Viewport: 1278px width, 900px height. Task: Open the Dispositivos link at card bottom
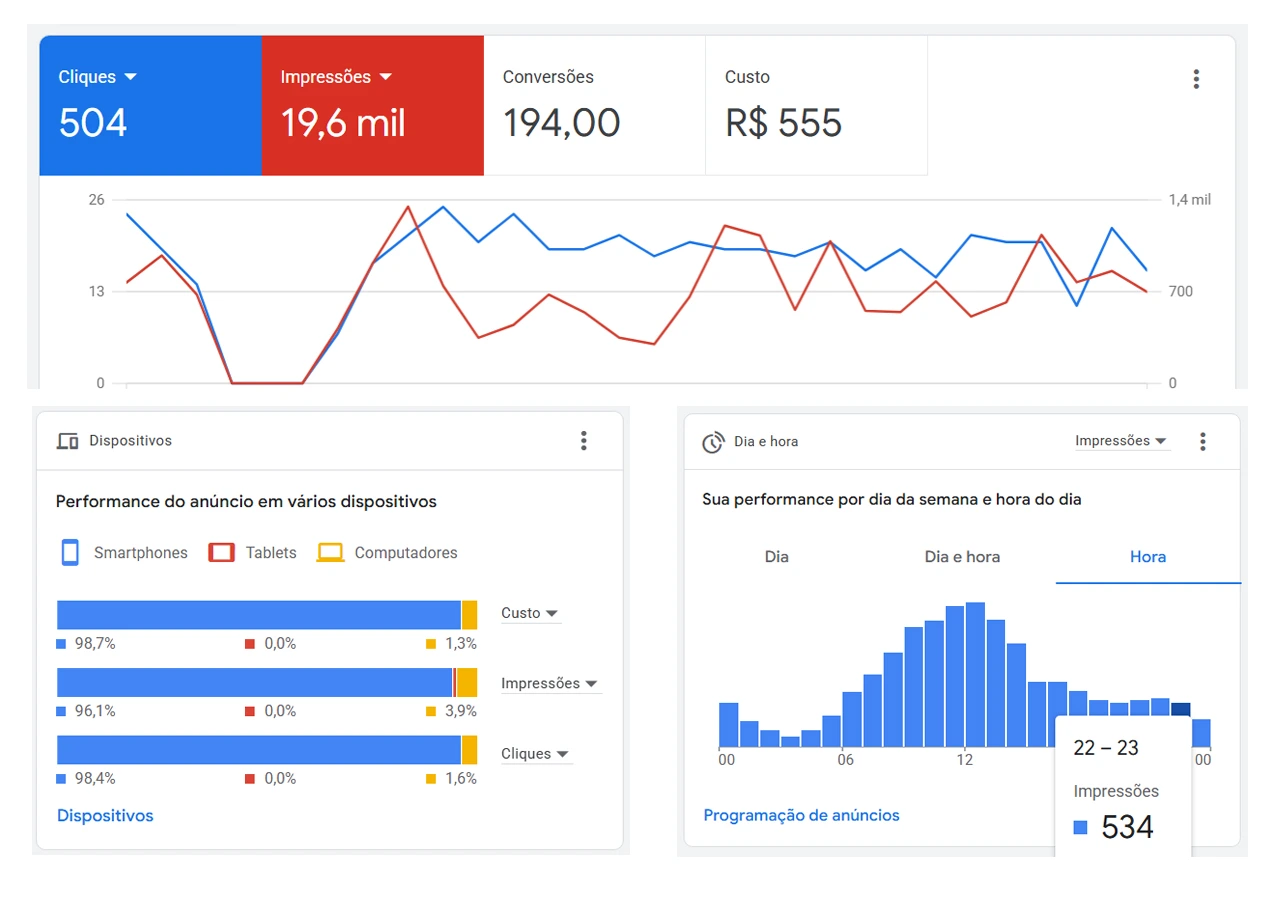pos(105,816)
